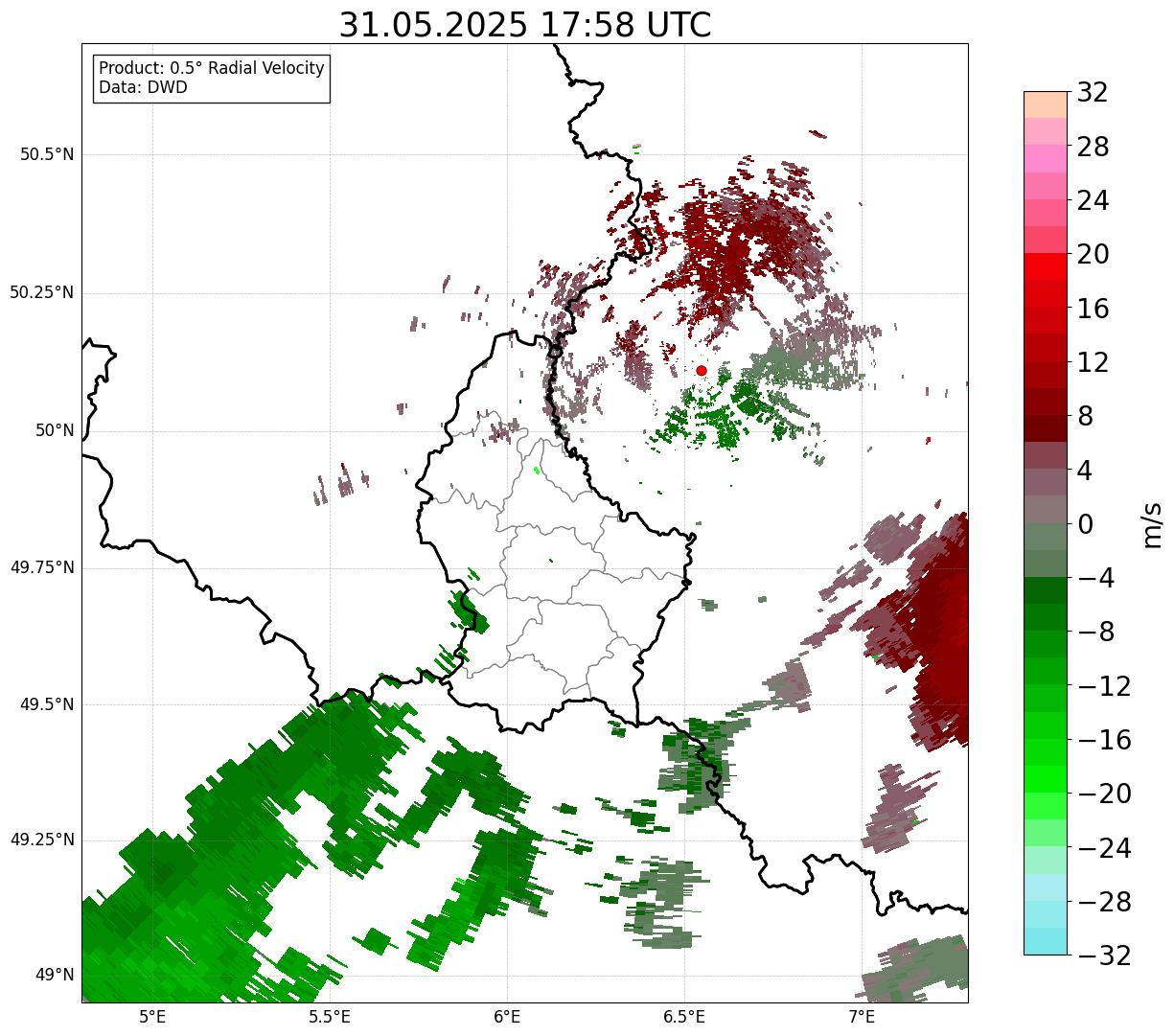Select the 49.25°N latitude label

[x=42, y=840]
